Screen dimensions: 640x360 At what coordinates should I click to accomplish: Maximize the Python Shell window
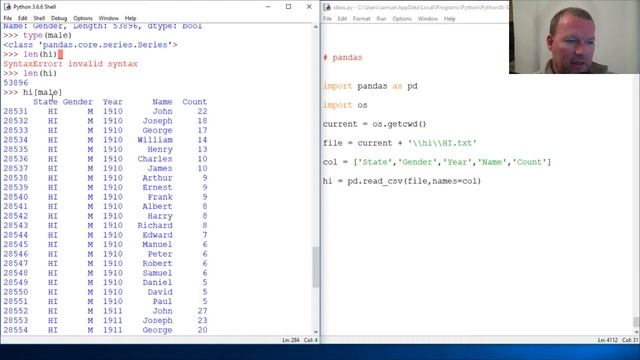[289, 7]
